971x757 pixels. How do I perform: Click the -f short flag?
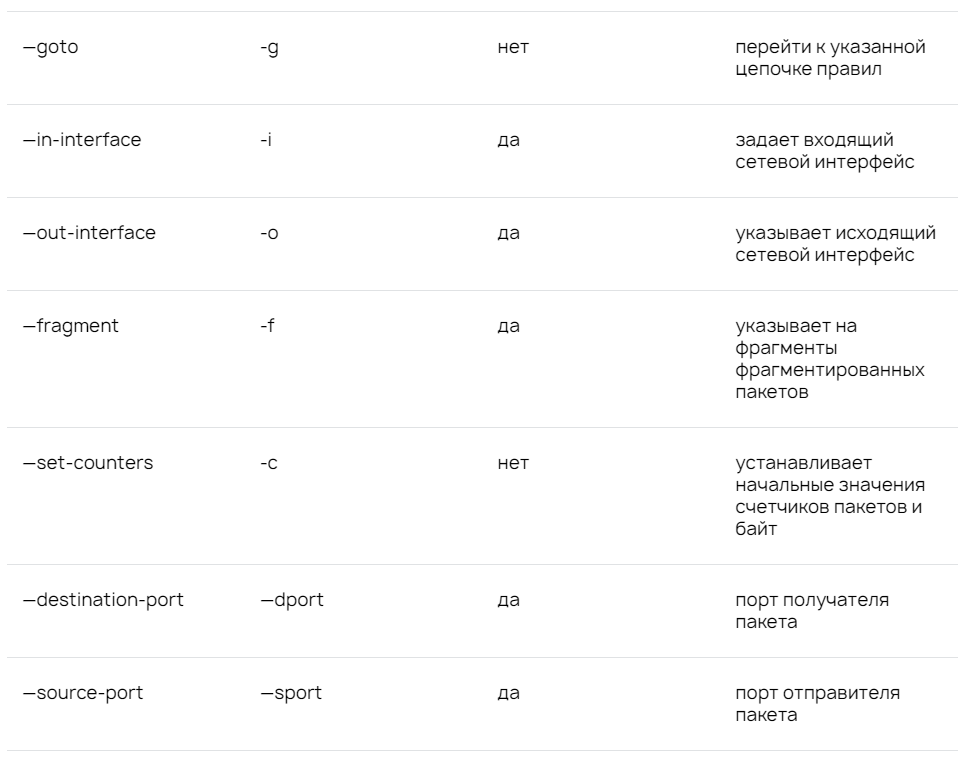268,326
